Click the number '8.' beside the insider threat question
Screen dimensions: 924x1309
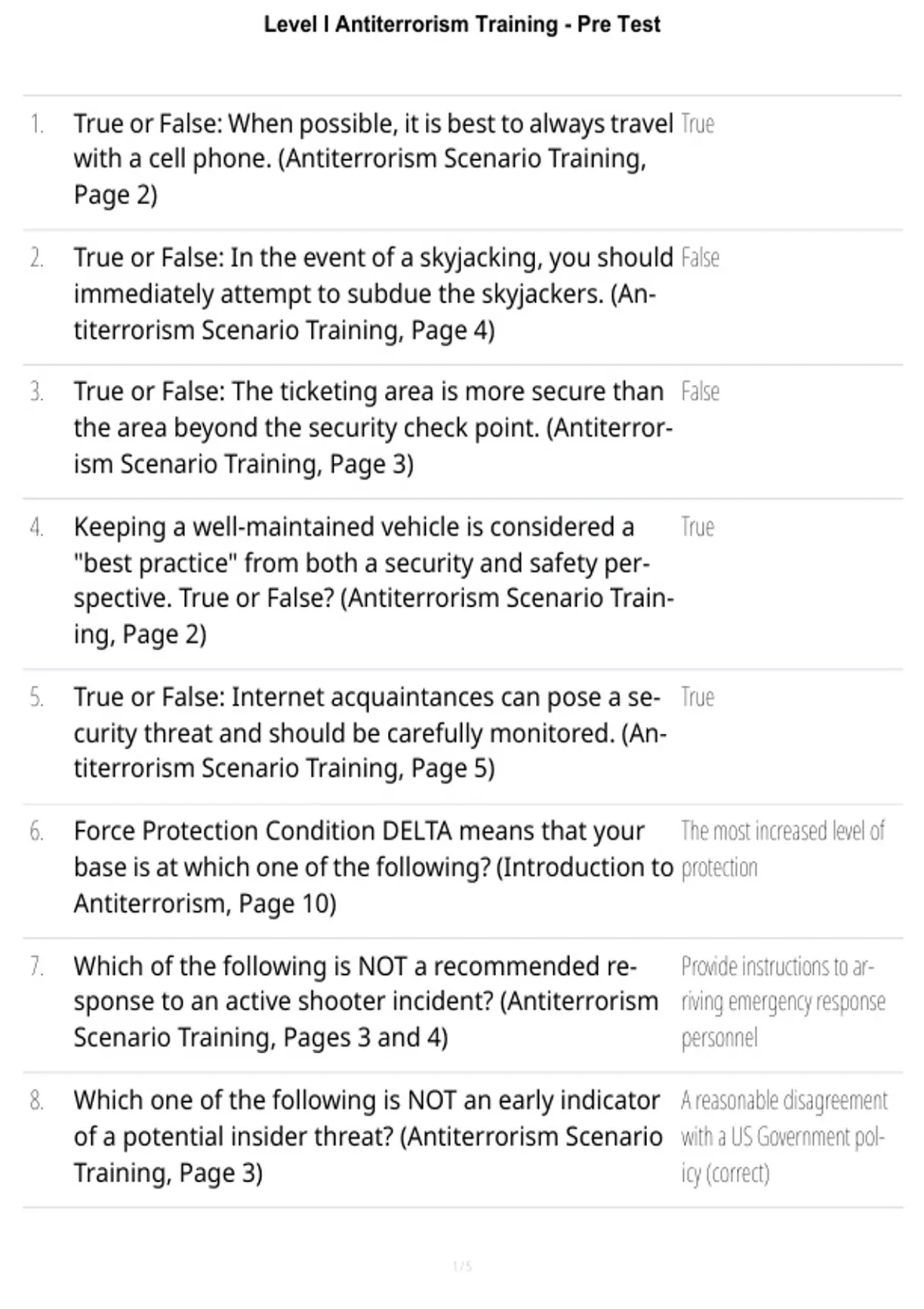(x=37, y=1101)
